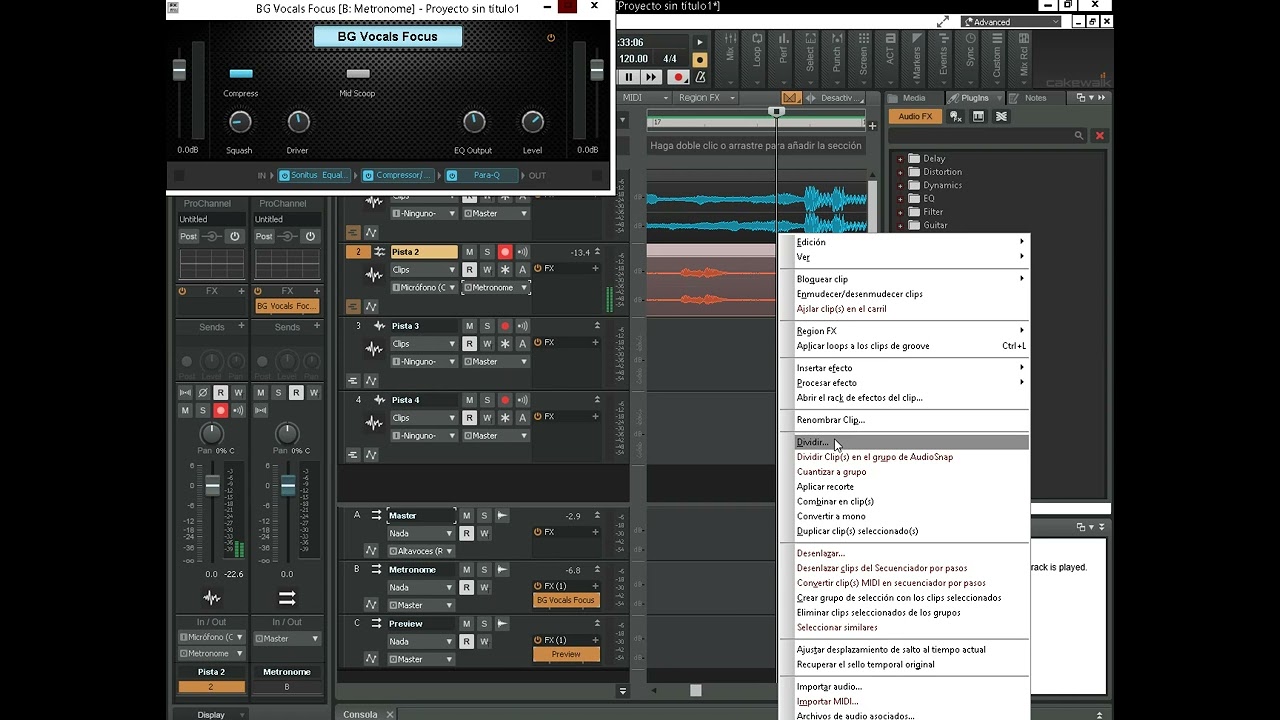
Task: Open Preview bus Master output dropdown
Action: (x=421, y=659)
